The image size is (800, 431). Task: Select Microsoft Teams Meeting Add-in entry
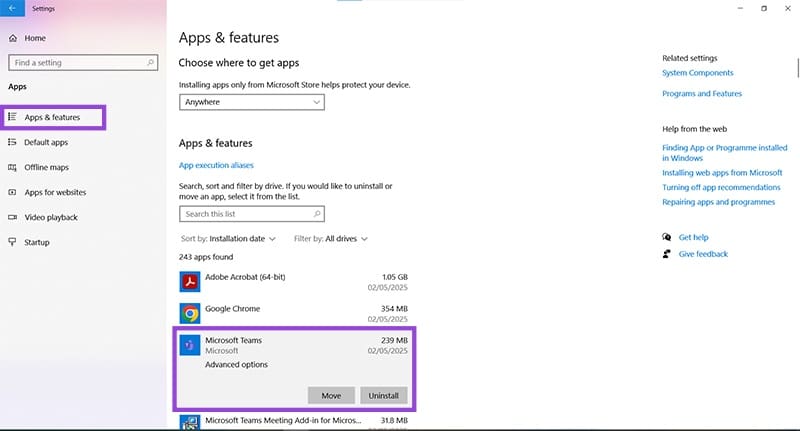coord(293,423)
